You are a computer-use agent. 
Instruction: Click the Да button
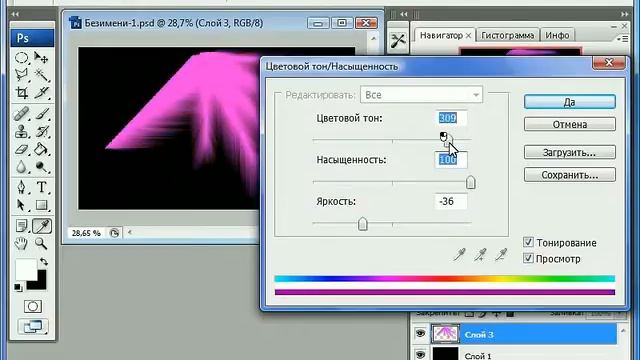[570, 102]
